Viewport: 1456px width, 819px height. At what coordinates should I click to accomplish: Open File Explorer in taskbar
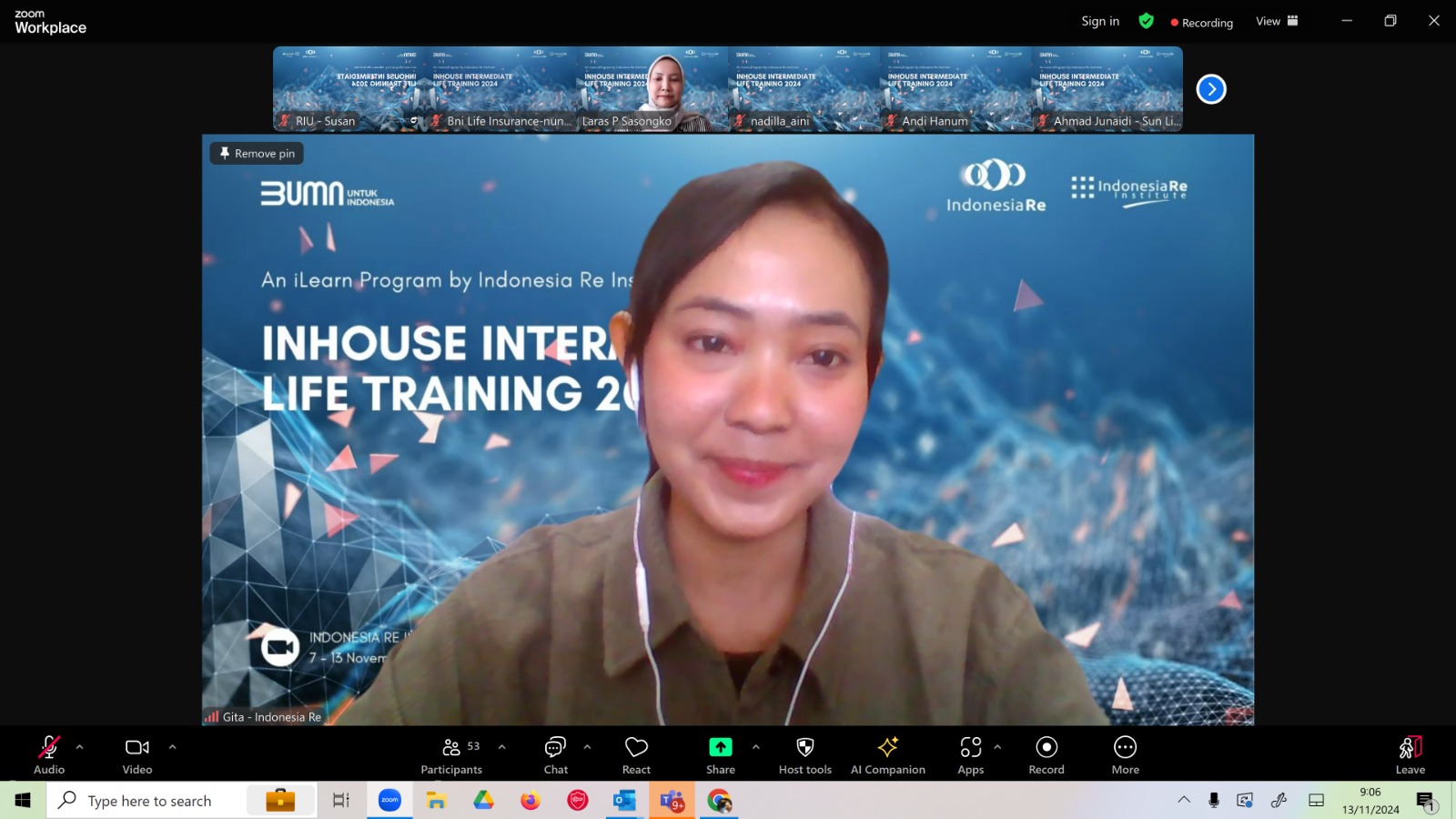[x=437, y=801]
